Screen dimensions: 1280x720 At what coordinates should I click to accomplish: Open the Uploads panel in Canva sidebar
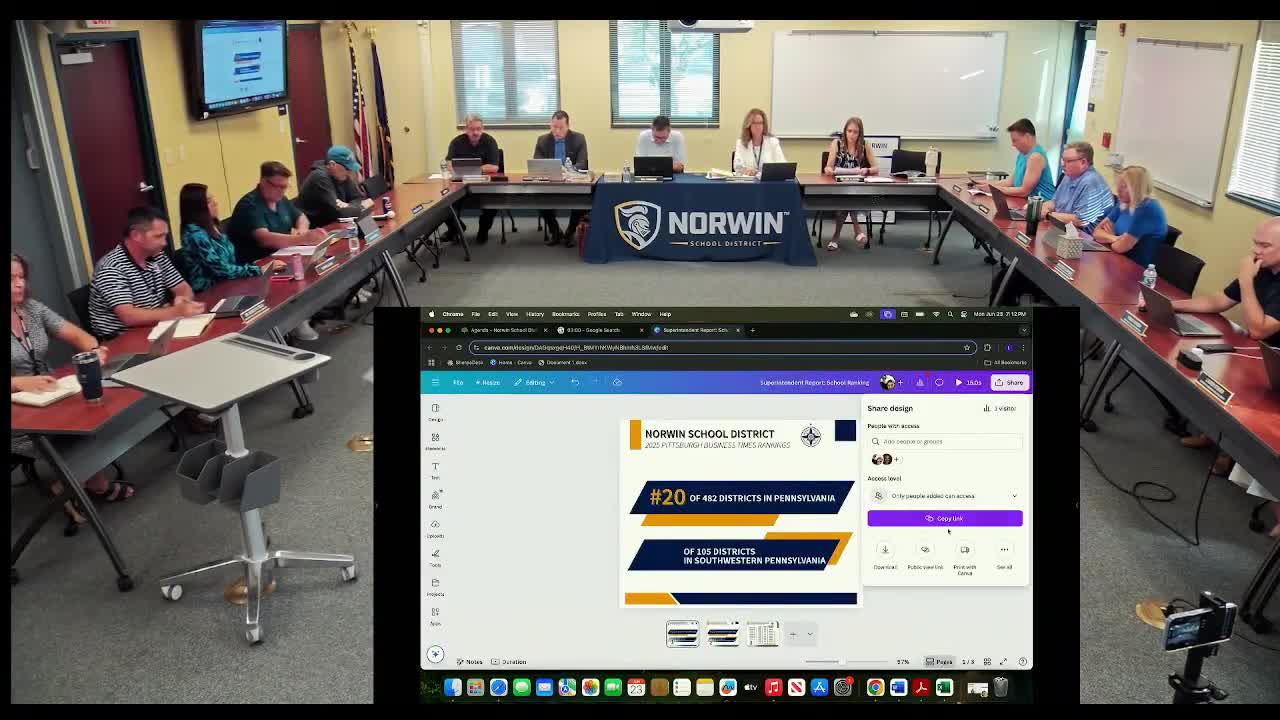click(x=435, y=528)
